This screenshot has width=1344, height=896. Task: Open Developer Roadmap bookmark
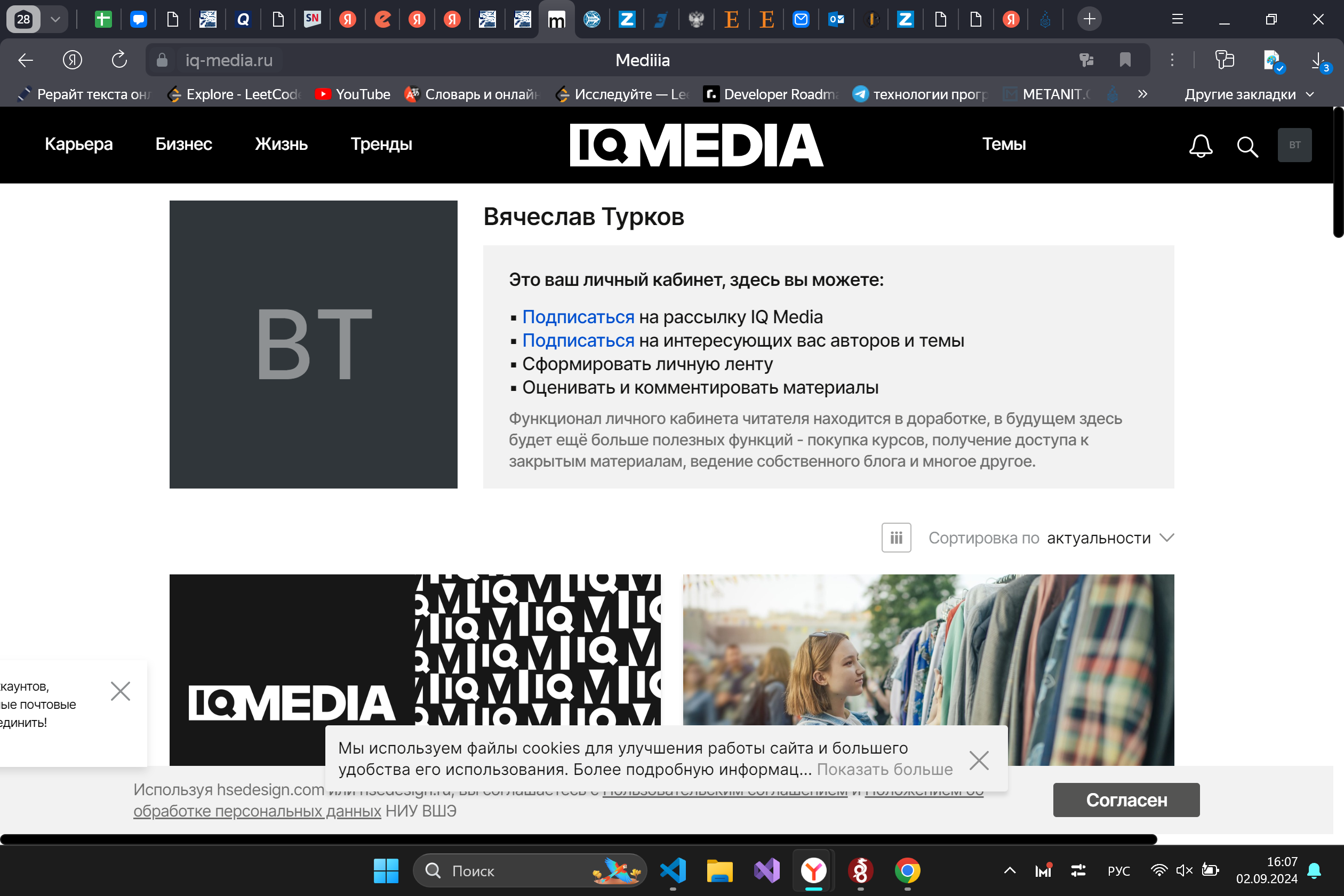pyautogui.click(x=771, y=94)
